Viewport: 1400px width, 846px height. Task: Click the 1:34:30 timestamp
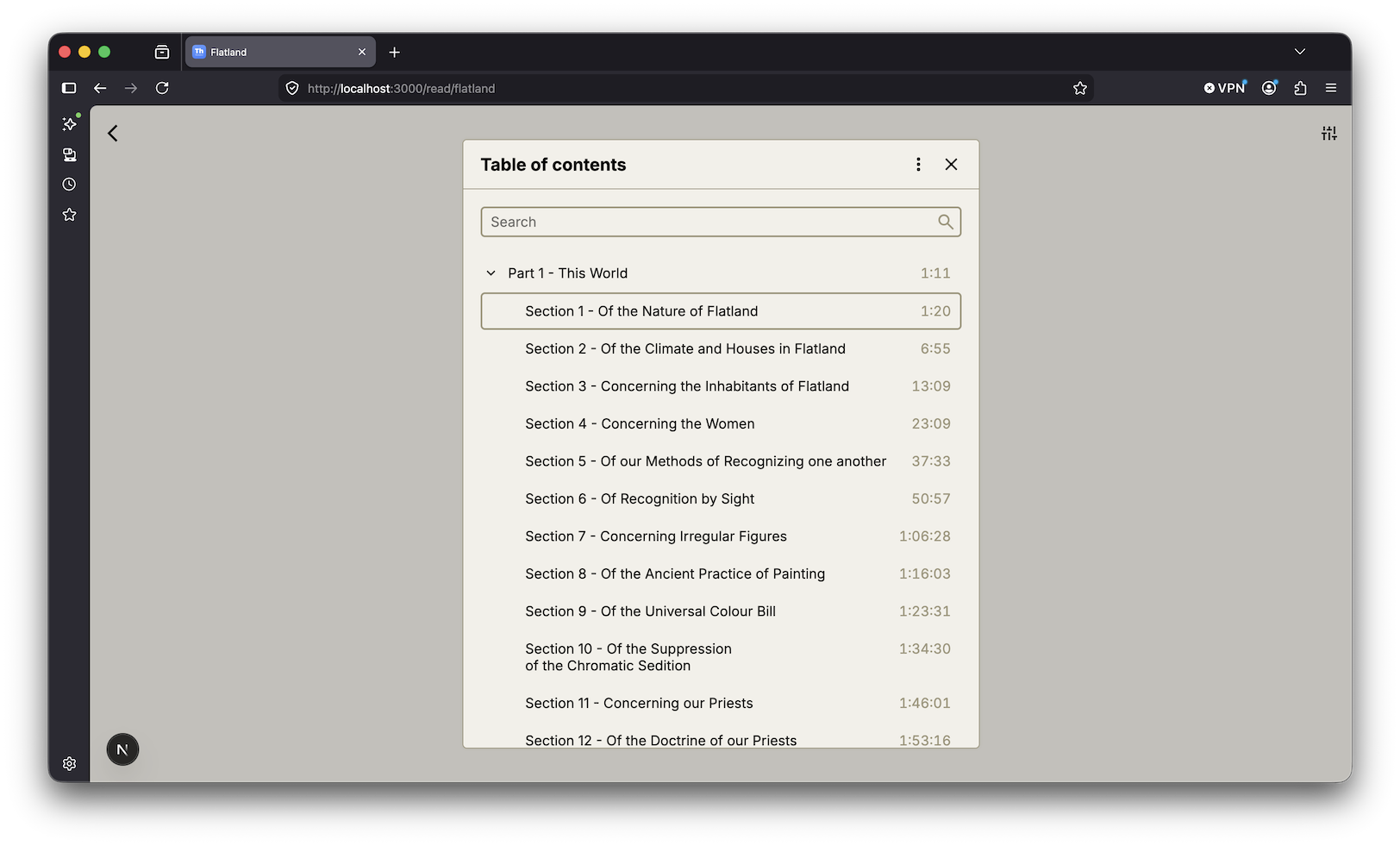point(925,649)
